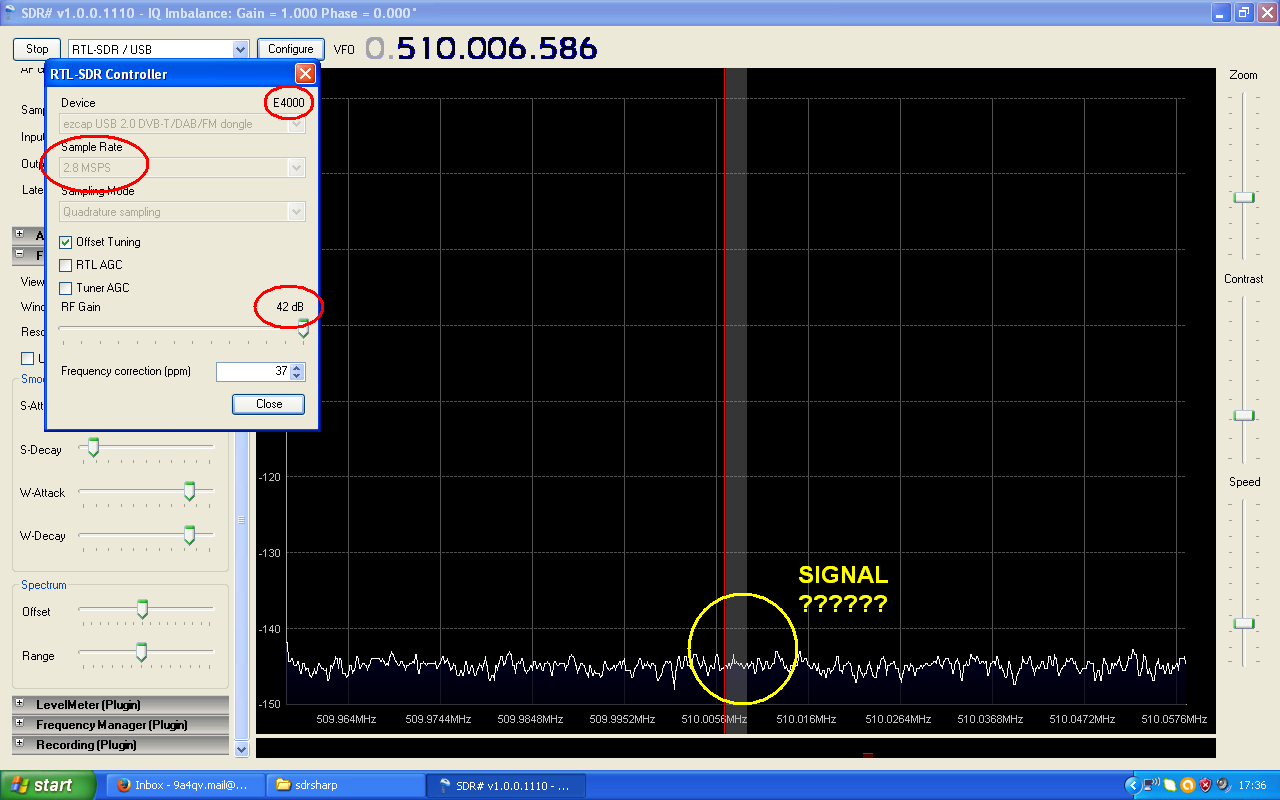Click the SDR# title bar icon
1280x800 pixels.
tap(8, 12)
